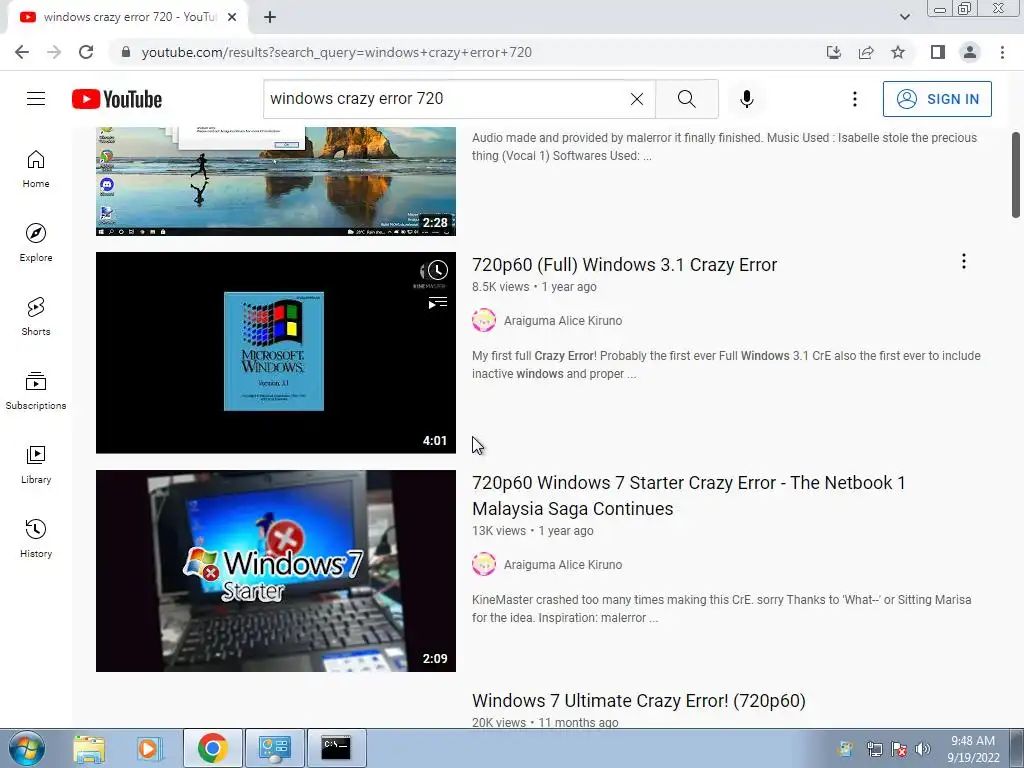Open Shorts in the sidebar
The image size is (1024, 768).
click(36, 317)
